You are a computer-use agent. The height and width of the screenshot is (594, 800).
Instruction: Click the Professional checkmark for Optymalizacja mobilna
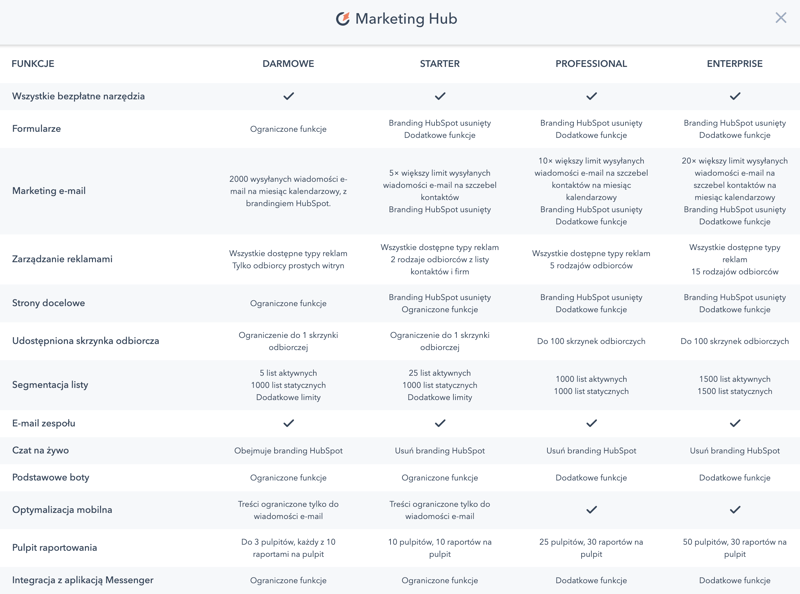[x=591, y=510]
